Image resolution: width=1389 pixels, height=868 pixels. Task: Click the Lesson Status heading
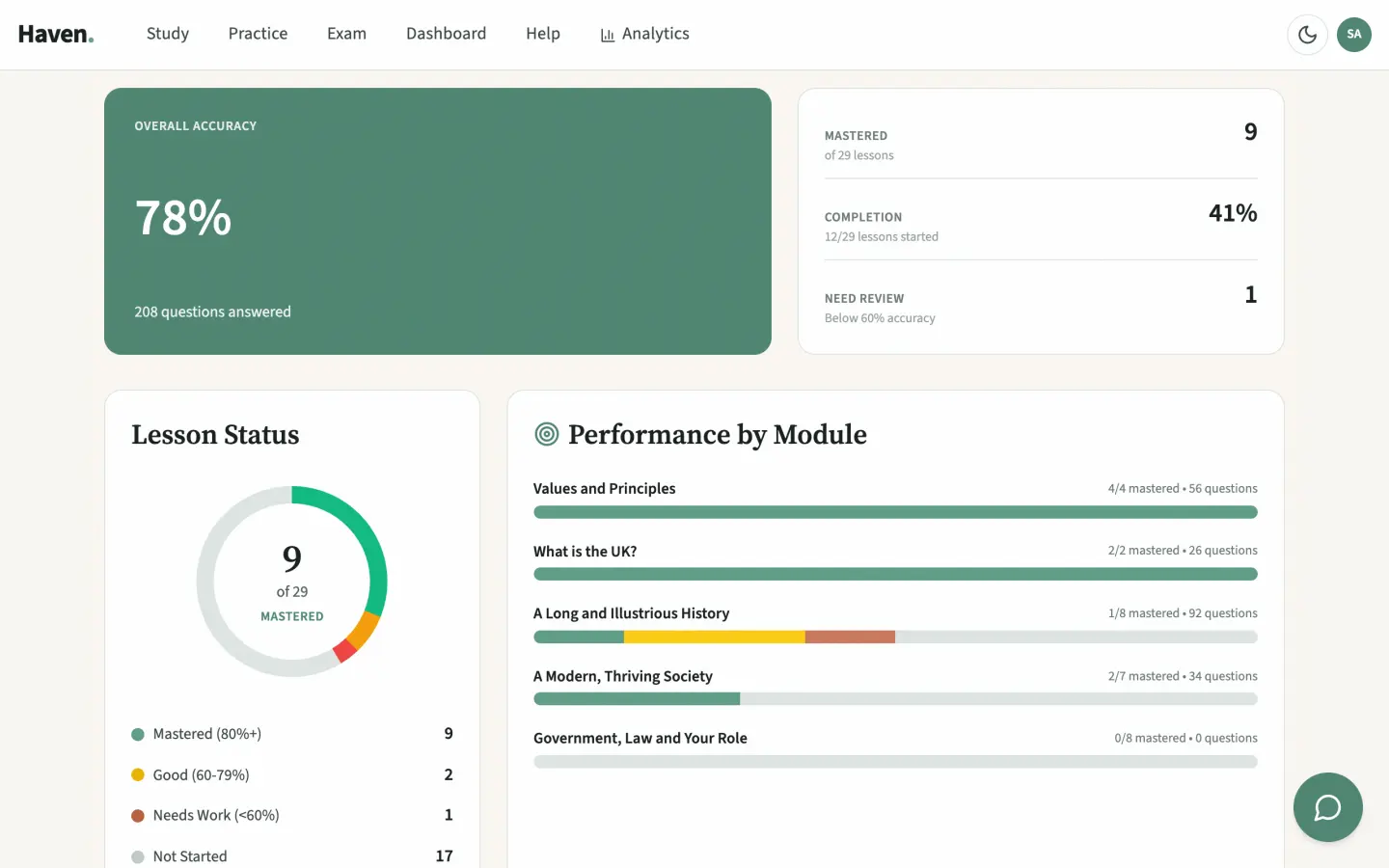coord(215,435)
